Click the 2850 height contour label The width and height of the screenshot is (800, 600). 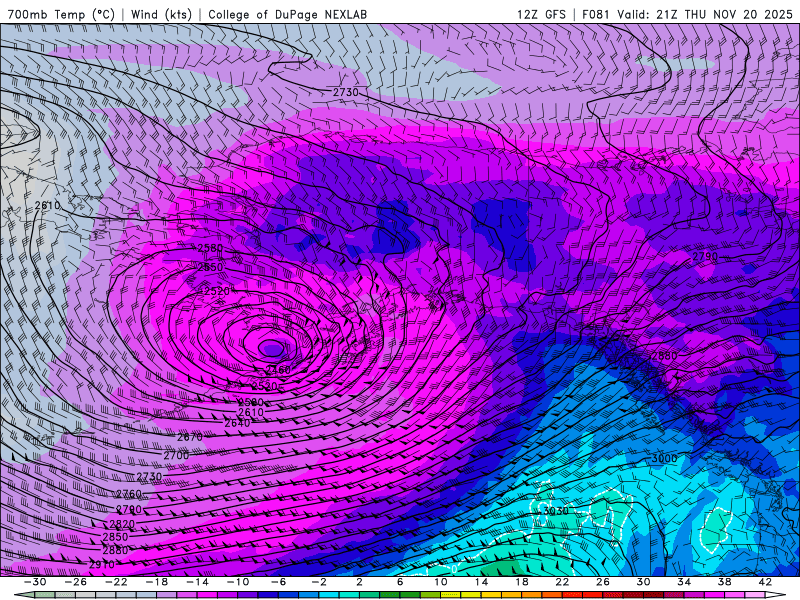pyautogui.click(x=115, y=537)
